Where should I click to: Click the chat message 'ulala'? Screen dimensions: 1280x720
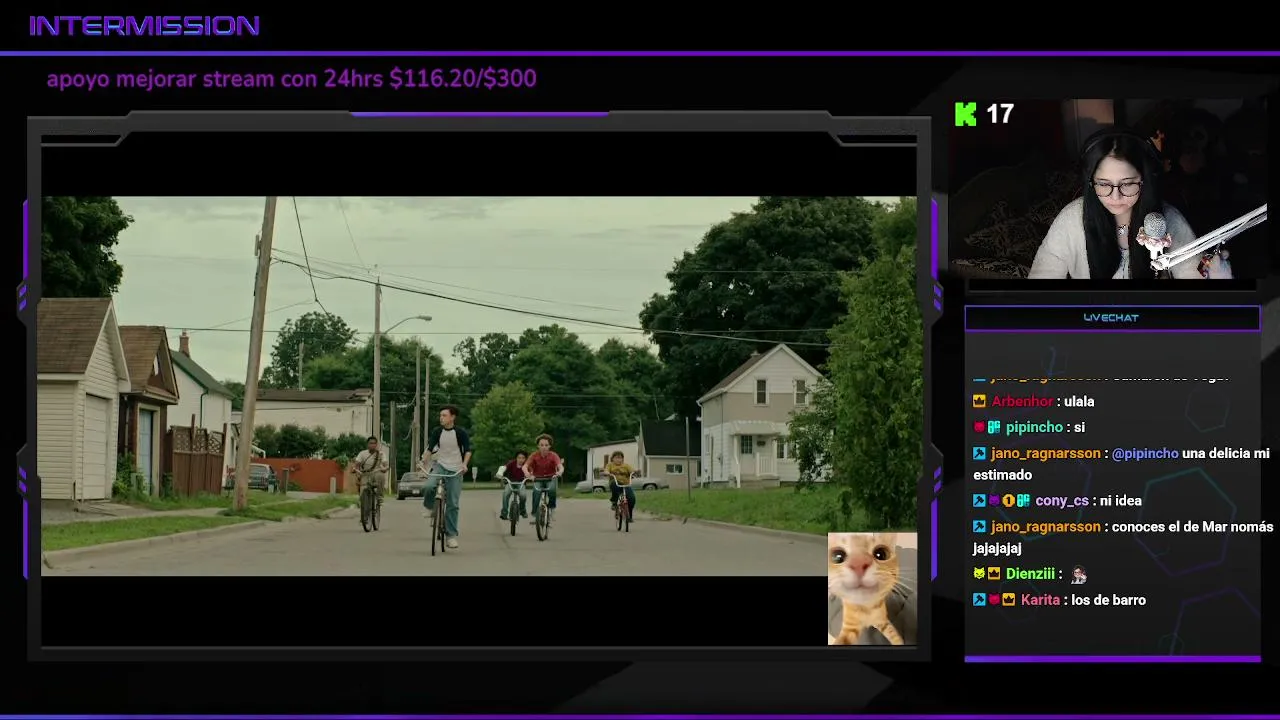(1080, 401)
